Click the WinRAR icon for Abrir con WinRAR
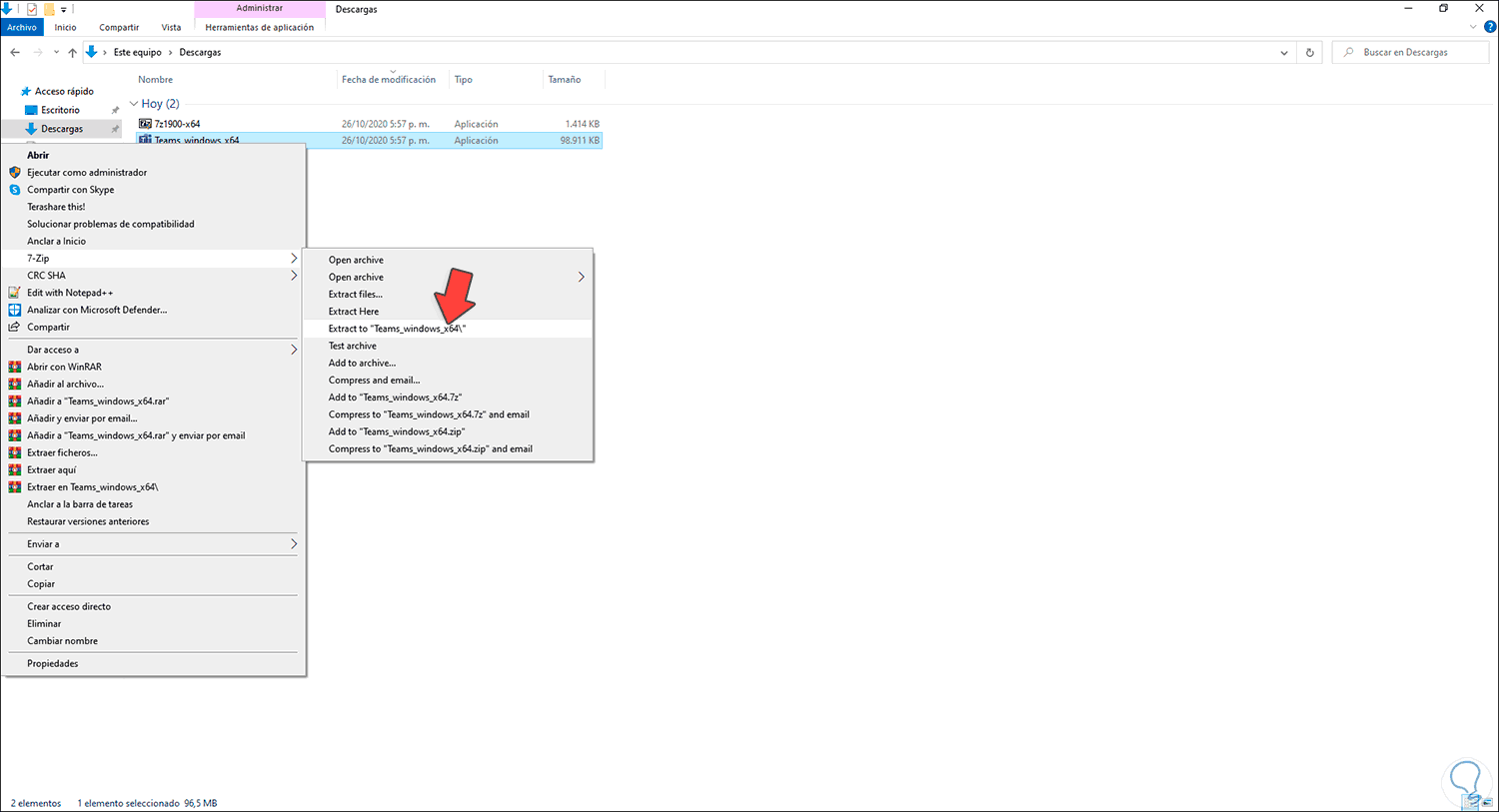 (15, 367)
